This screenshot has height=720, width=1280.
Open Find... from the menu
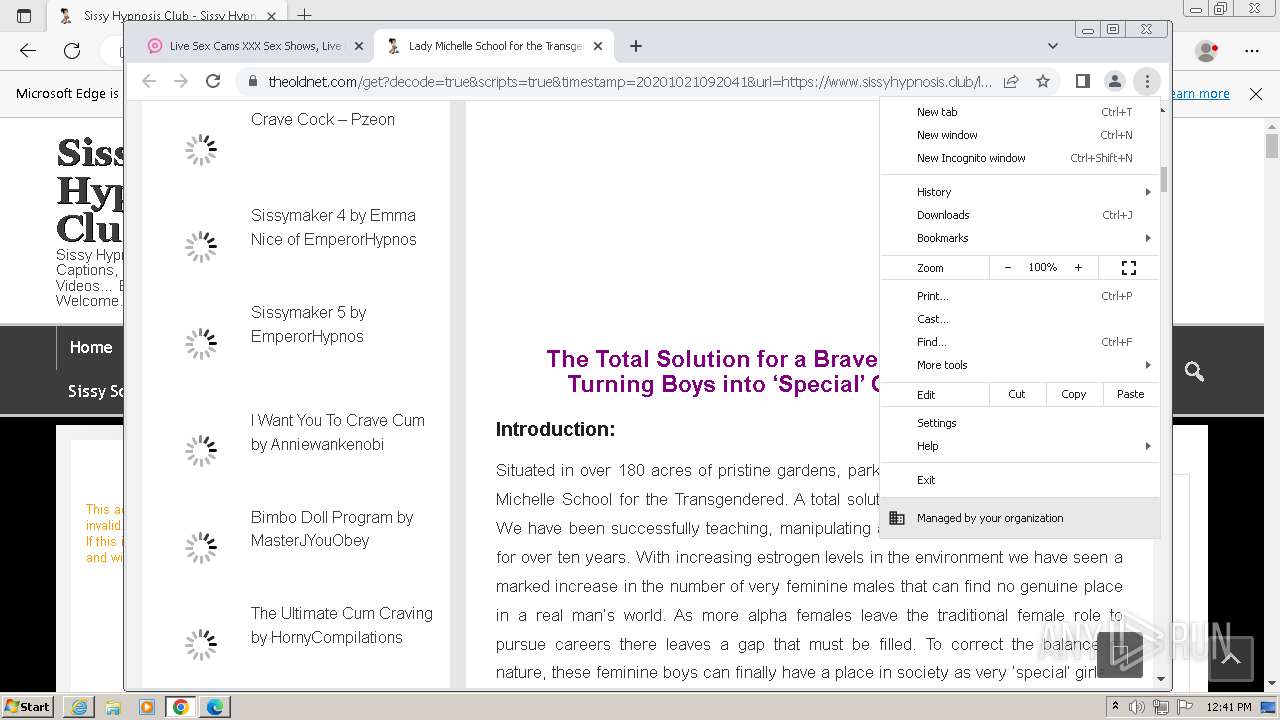1020,342
